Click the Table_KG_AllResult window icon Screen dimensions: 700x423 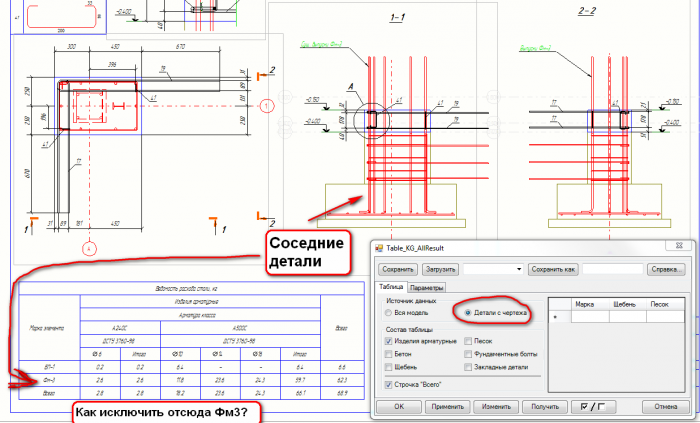(379, 249)
